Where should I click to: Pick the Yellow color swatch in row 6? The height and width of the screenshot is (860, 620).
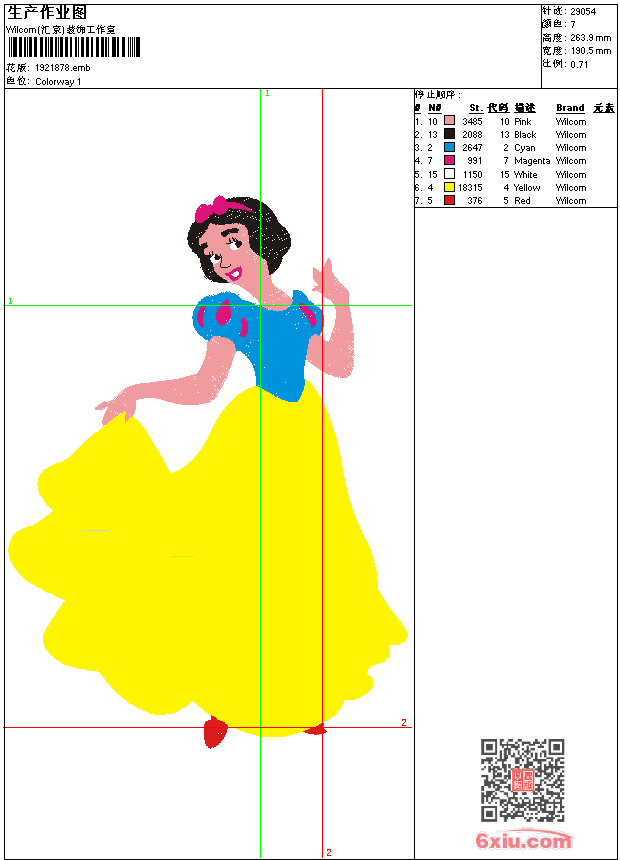pyautogui.click(x=449, y=187)
